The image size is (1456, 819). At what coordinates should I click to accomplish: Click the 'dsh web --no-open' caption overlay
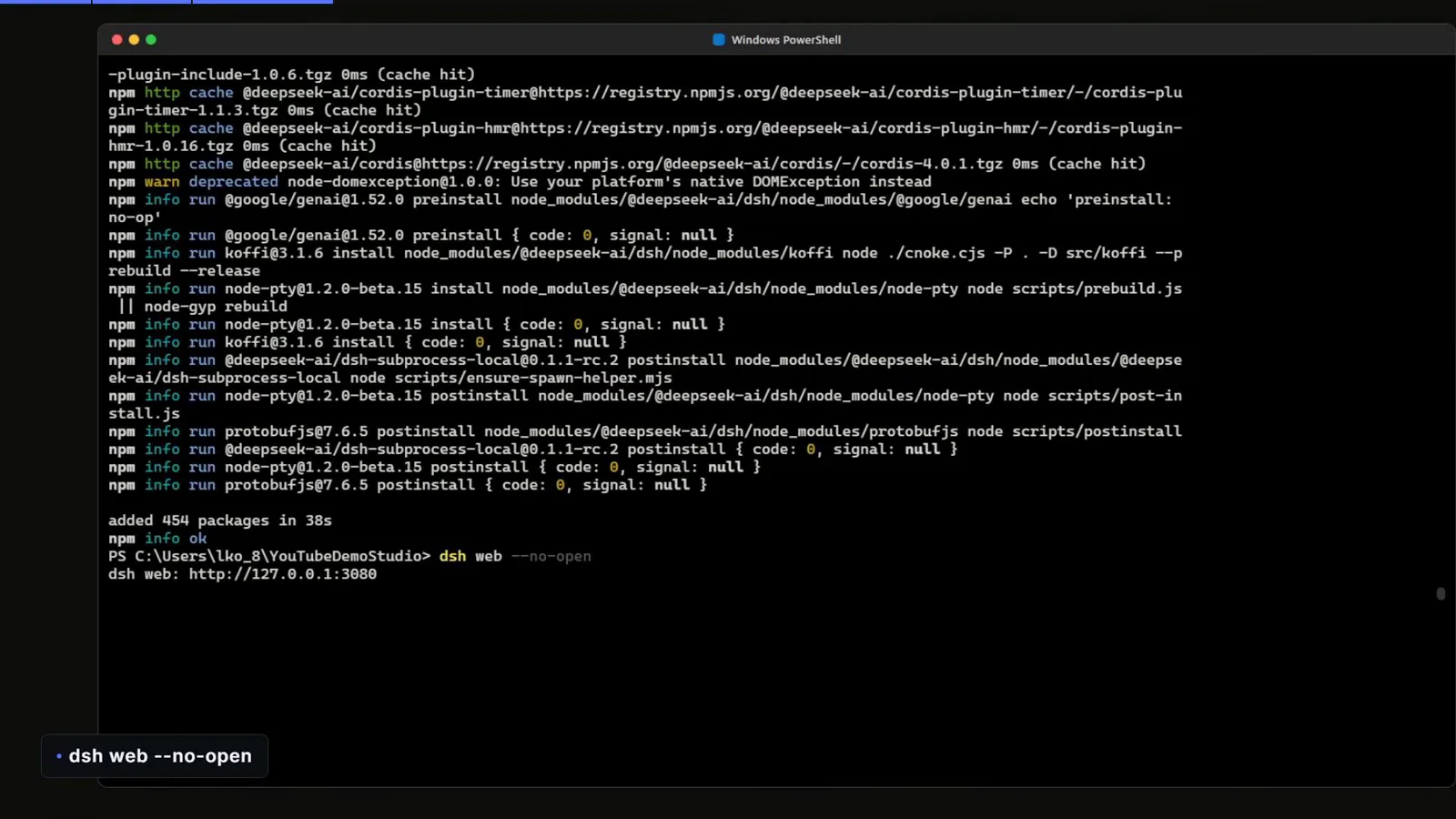point(155,756)
